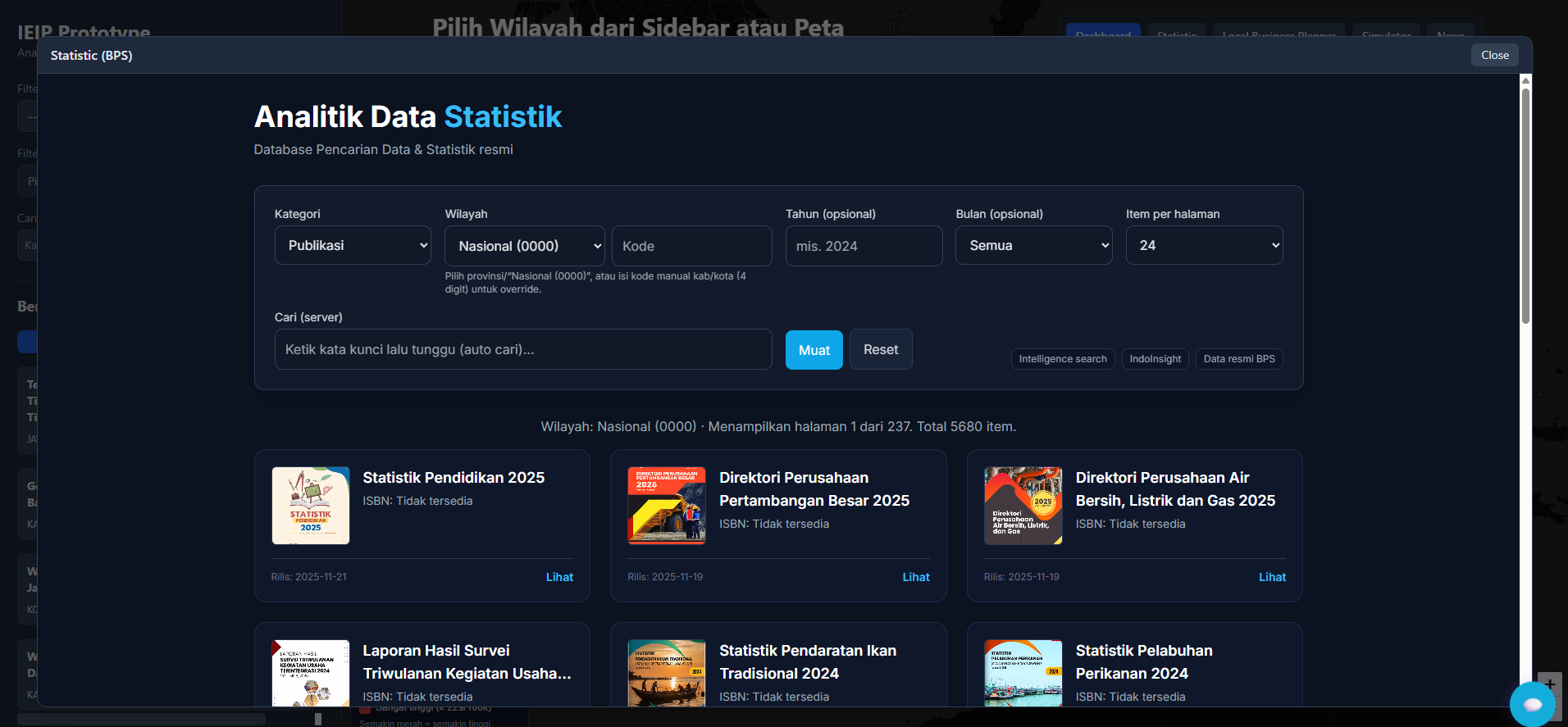Image resolution: width=1568 pixels, height=727 pixels.
Task: Click Lihat link for Statistik Pendidikan 2025
Action: (559, 577)
